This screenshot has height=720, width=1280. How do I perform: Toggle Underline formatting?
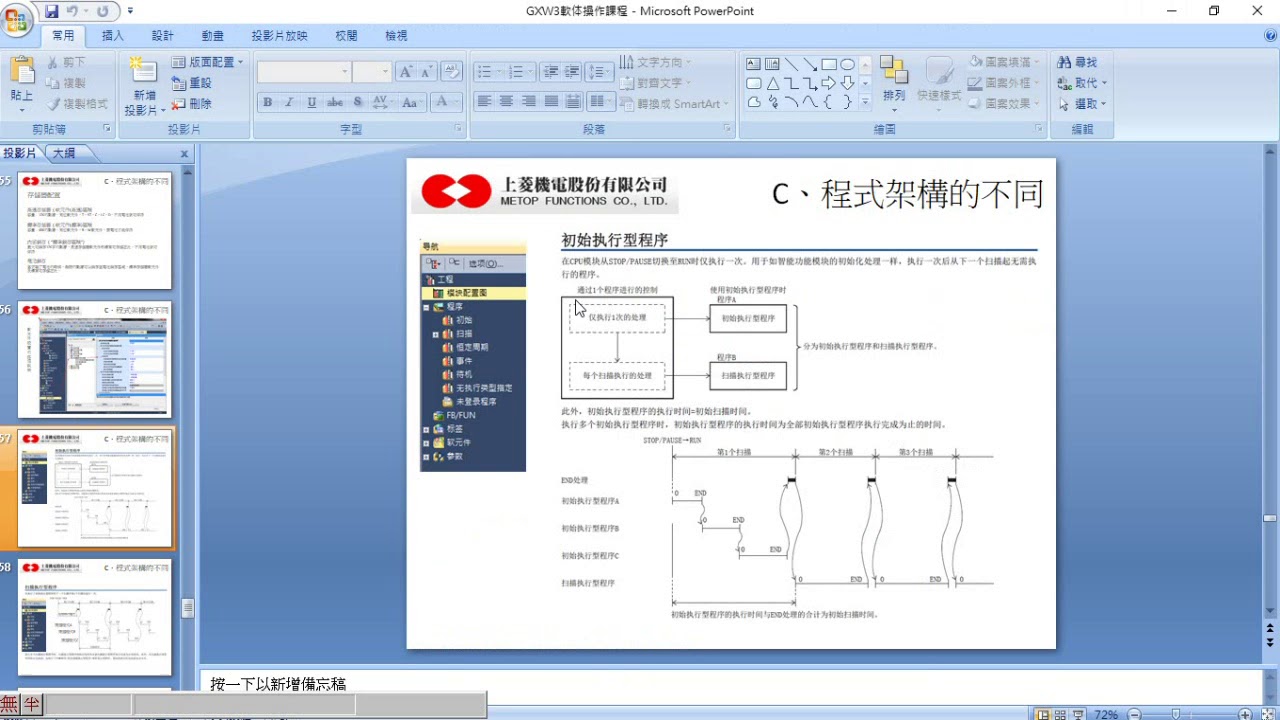(312, 102)
